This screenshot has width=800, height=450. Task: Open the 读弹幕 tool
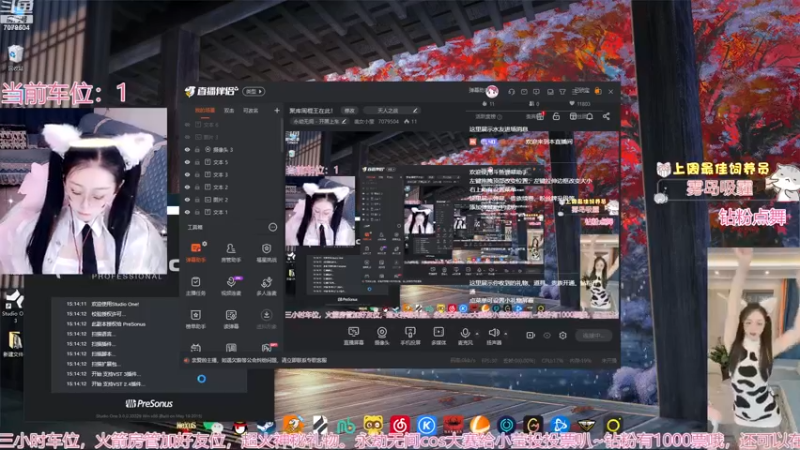click(x=231, y=319)
